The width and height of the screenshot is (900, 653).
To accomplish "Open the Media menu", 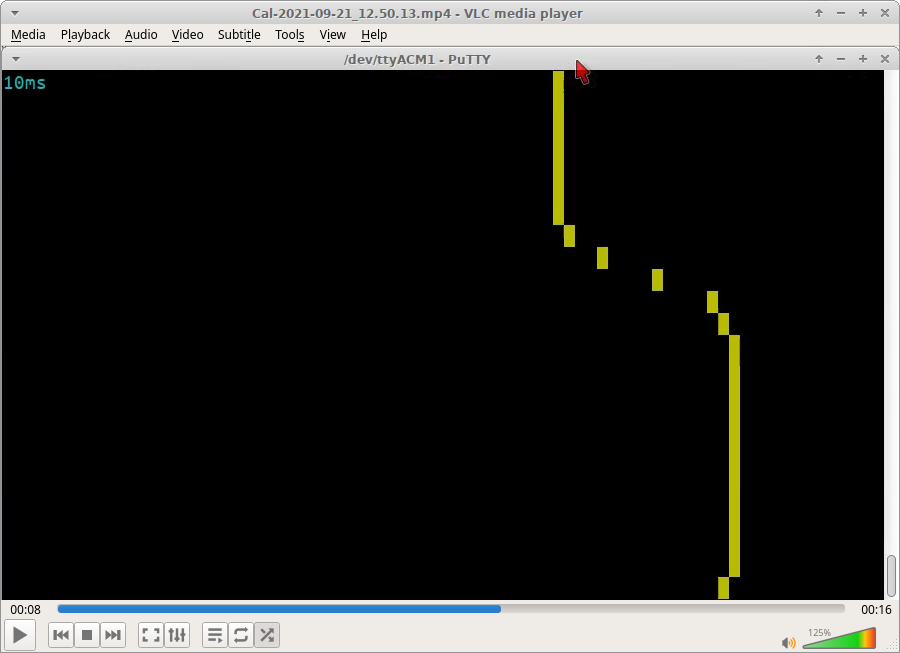I will pyautogui.click(x=28, y=35).
